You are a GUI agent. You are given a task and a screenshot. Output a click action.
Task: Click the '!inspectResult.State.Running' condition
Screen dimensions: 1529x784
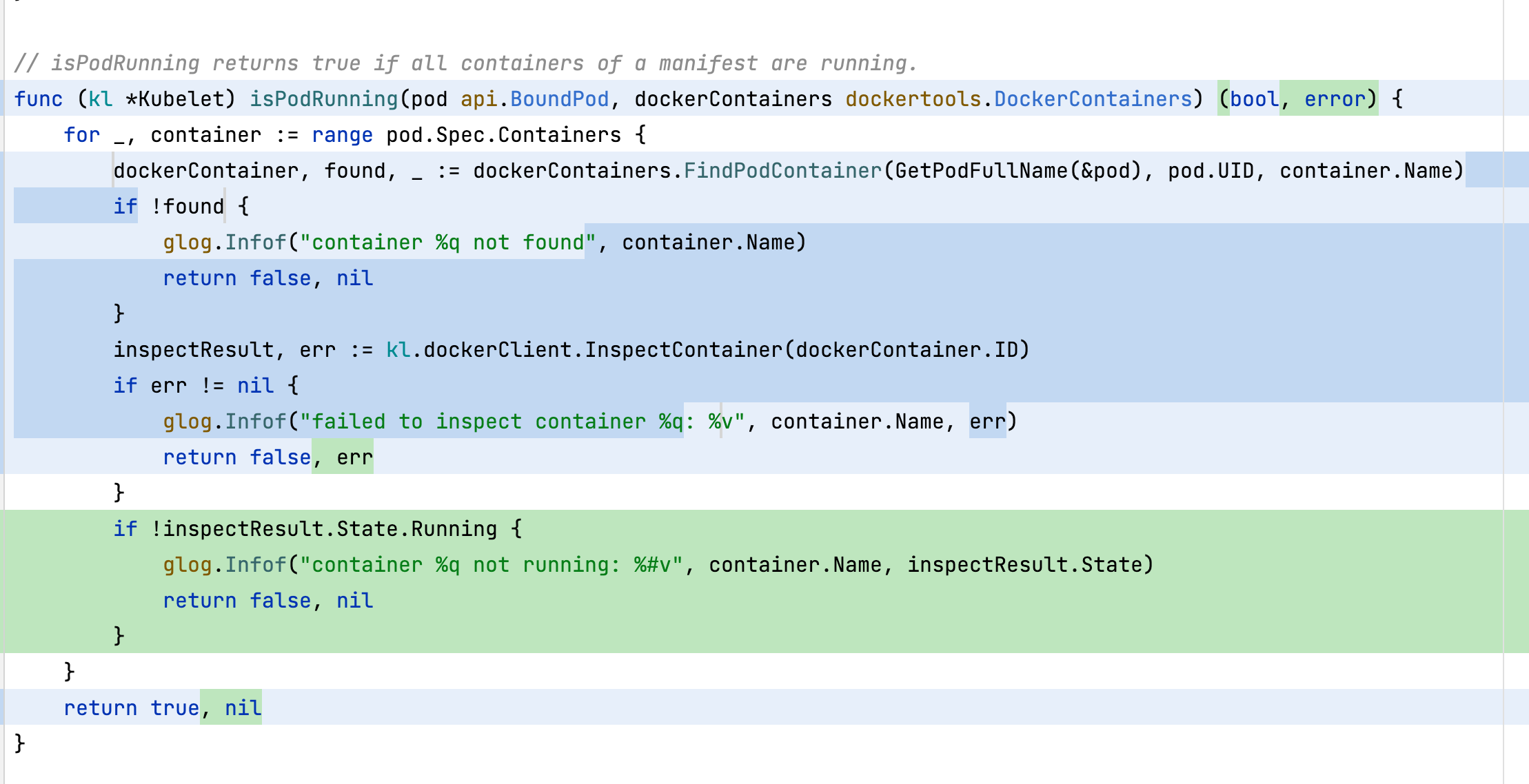pyautogui.click(x=323, y=529)
